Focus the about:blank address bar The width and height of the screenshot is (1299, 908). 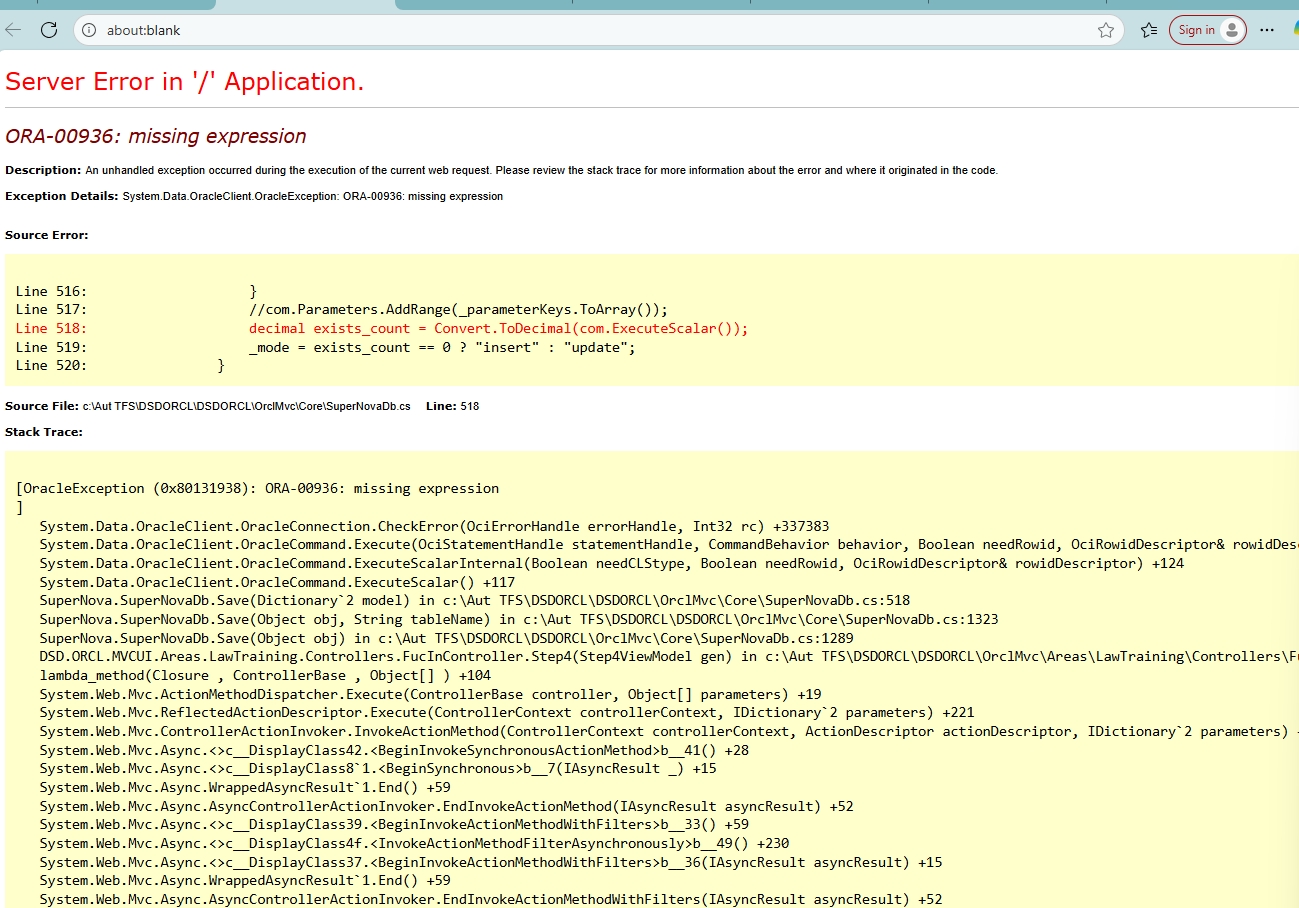pos(598,30)
